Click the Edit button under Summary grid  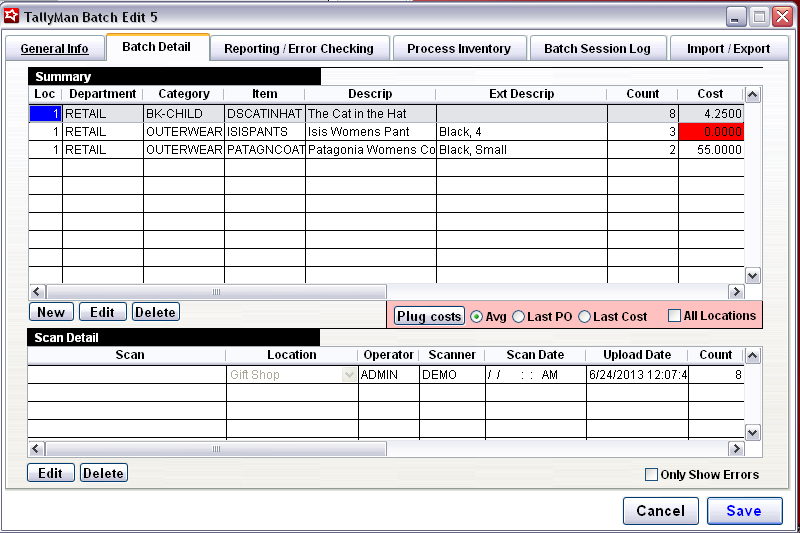tap(102, 312)
